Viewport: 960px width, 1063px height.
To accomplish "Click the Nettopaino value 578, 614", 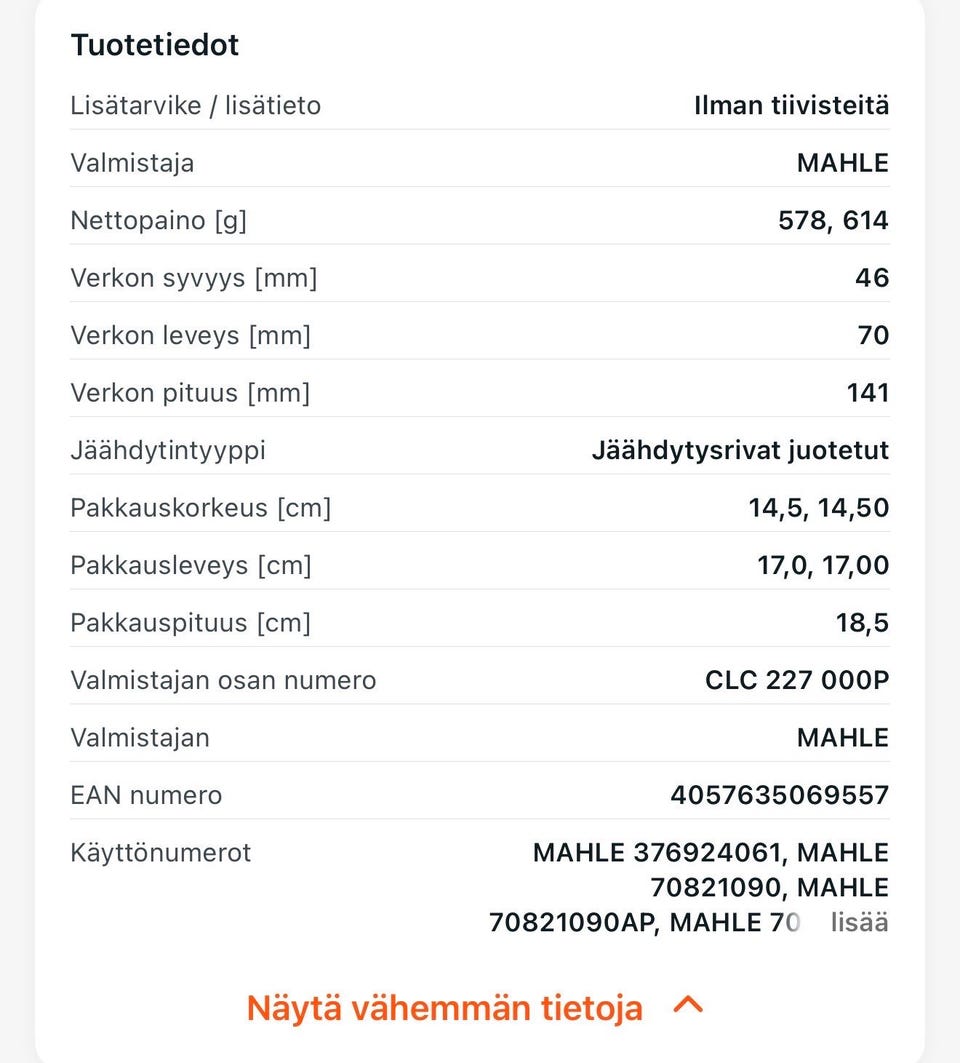I will (833, 220).
